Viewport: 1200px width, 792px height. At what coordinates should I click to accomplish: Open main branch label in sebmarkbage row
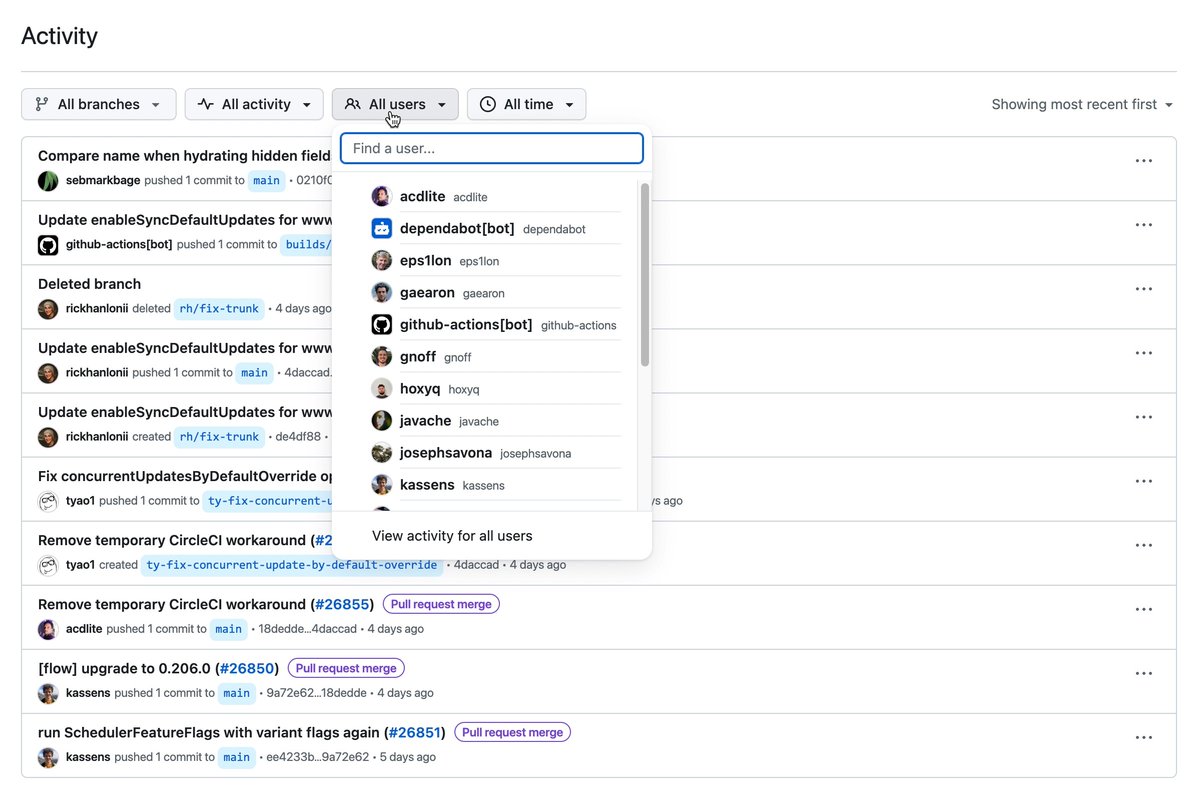coord(266,181)
